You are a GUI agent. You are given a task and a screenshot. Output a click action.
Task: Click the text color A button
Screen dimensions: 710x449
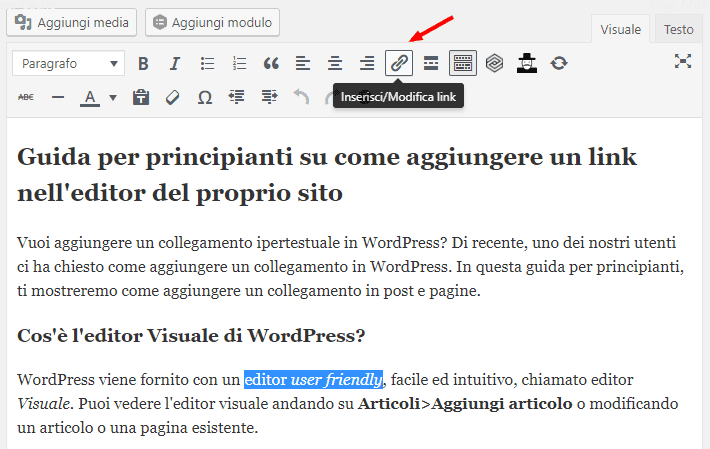pyautogui.click(x=90, y=97)
